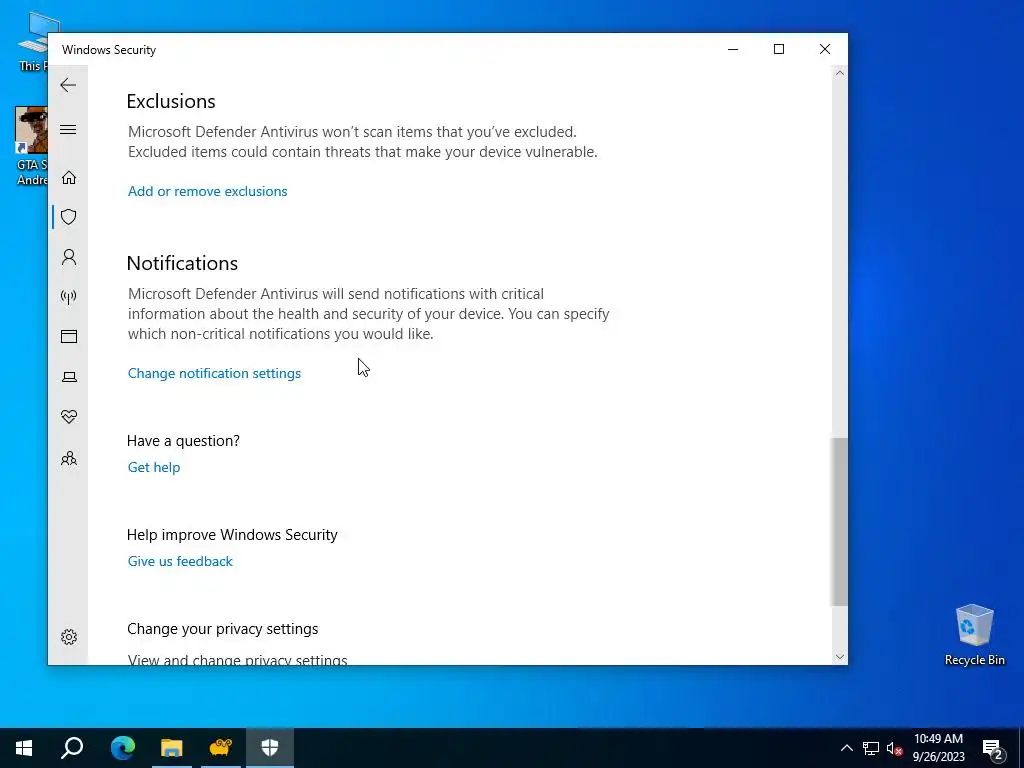Go back using the back arrow
The width and height of the screenshot is (1024, 768).
pyautogui.click(x=68, y=85)
